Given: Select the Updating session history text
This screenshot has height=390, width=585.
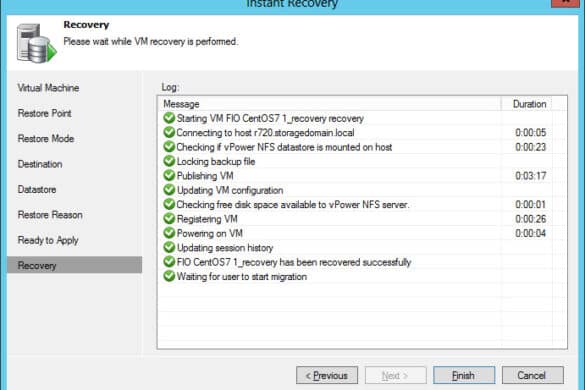Looking at the screenshot, I should (225, 248).
